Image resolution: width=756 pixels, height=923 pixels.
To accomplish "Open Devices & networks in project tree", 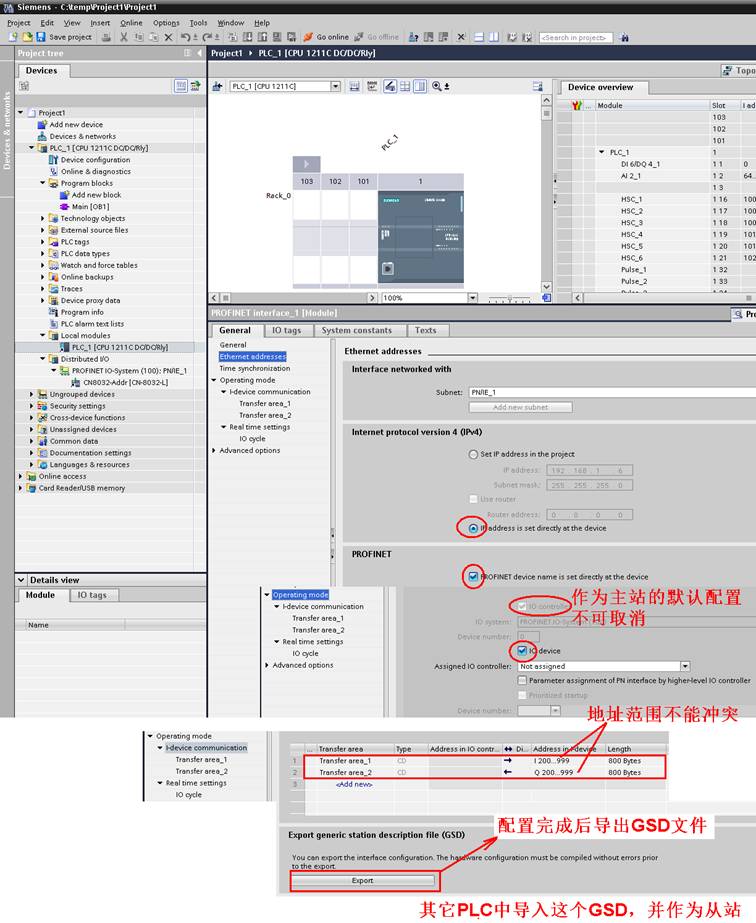I will pos(82,137).
